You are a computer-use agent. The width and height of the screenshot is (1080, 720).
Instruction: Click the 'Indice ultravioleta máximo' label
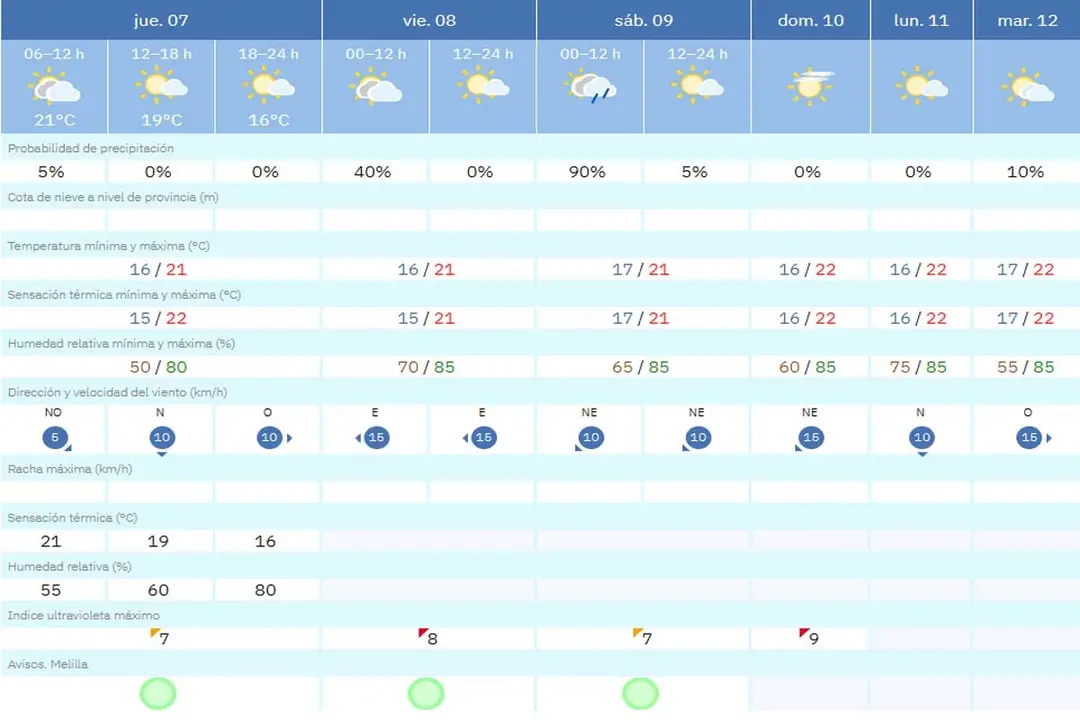pyautogui.click(x=83, y=615)
